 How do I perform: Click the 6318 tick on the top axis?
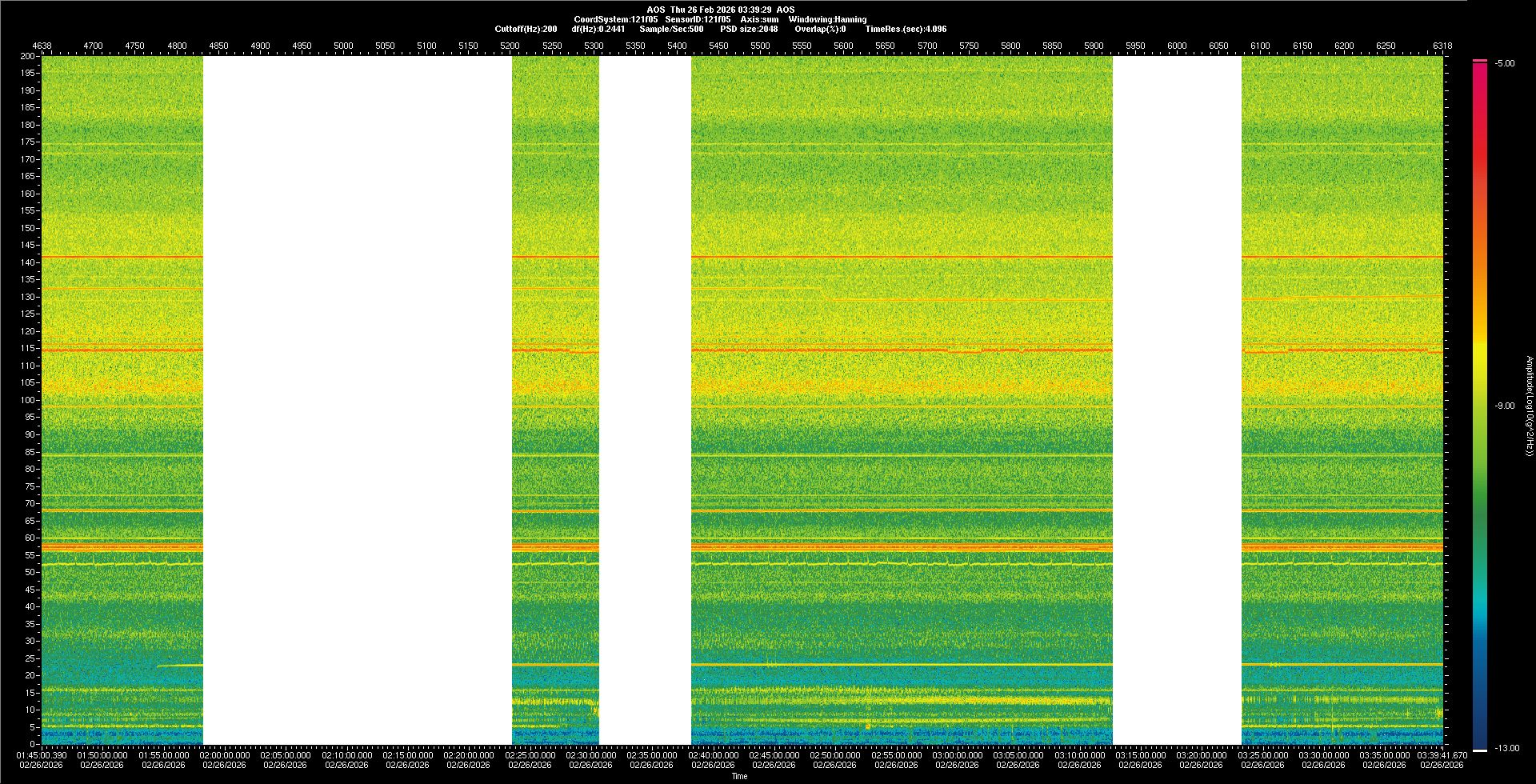pos(1442,46)
